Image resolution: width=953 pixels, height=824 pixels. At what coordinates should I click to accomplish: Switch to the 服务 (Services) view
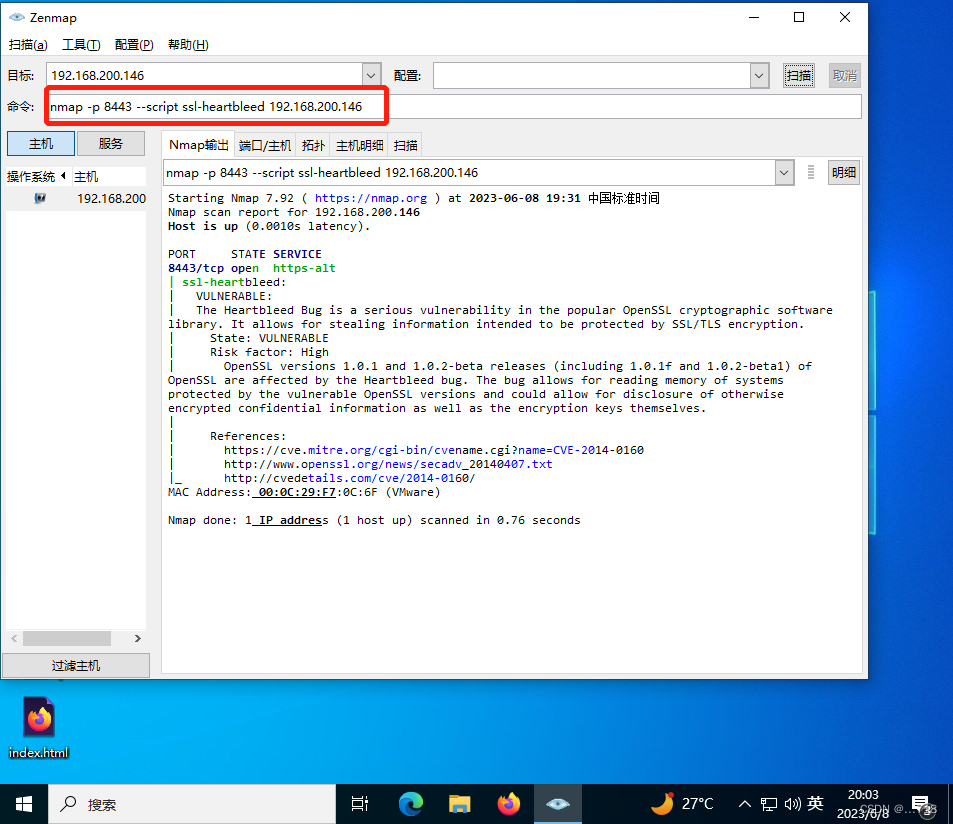point(110,143)
